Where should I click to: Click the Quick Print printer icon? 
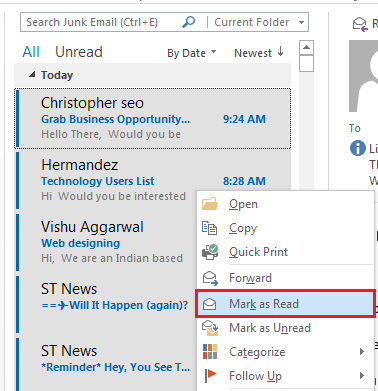click(x=210, y=252)
